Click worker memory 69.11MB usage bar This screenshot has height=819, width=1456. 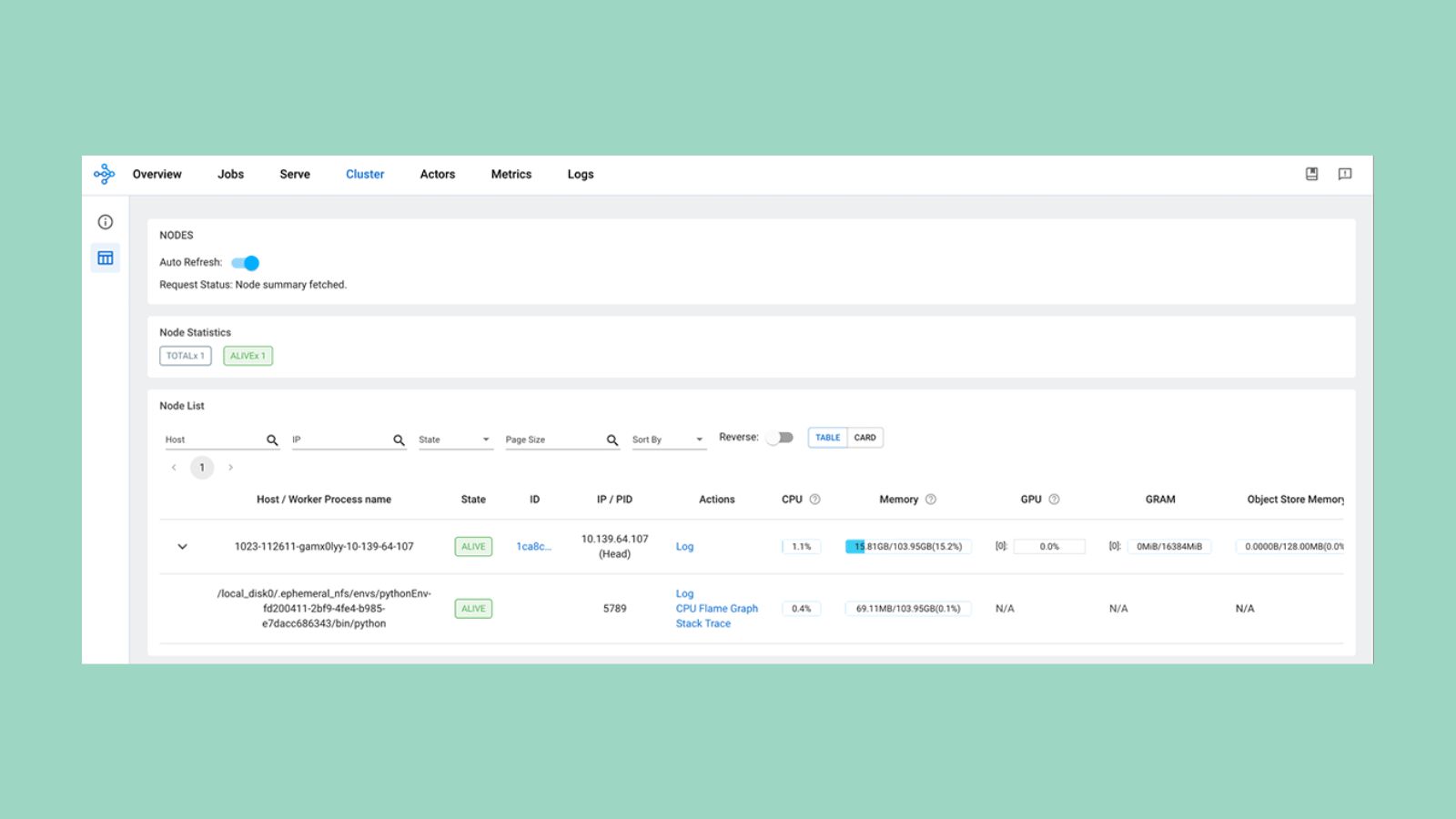coord(908,609)
